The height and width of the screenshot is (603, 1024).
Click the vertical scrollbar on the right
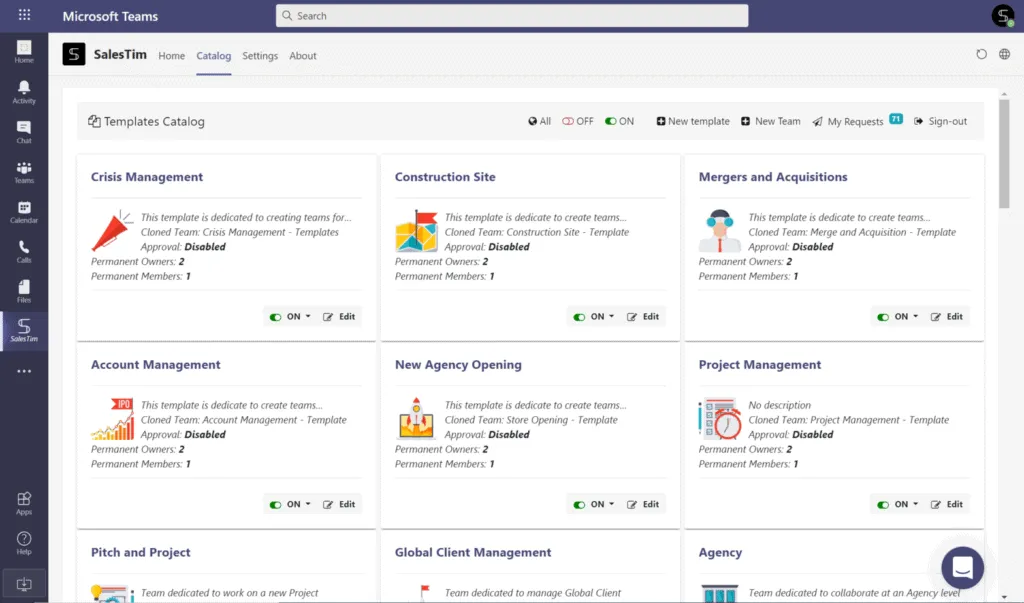pos(1004,150)
